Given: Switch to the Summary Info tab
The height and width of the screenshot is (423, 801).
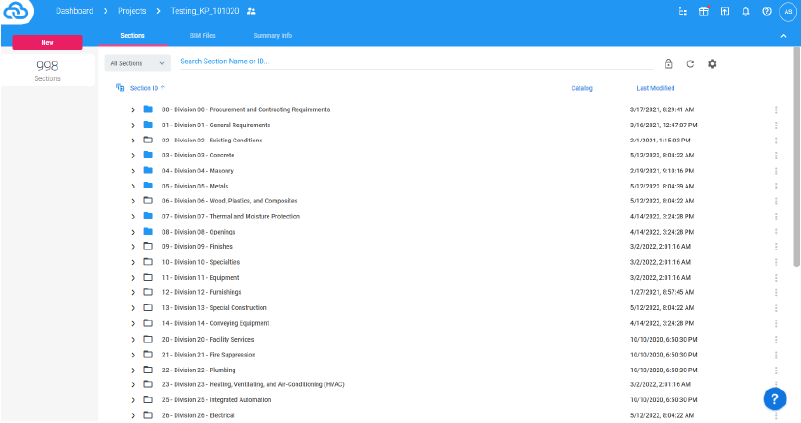Looking at the screenshot, I should pos(273,36).
